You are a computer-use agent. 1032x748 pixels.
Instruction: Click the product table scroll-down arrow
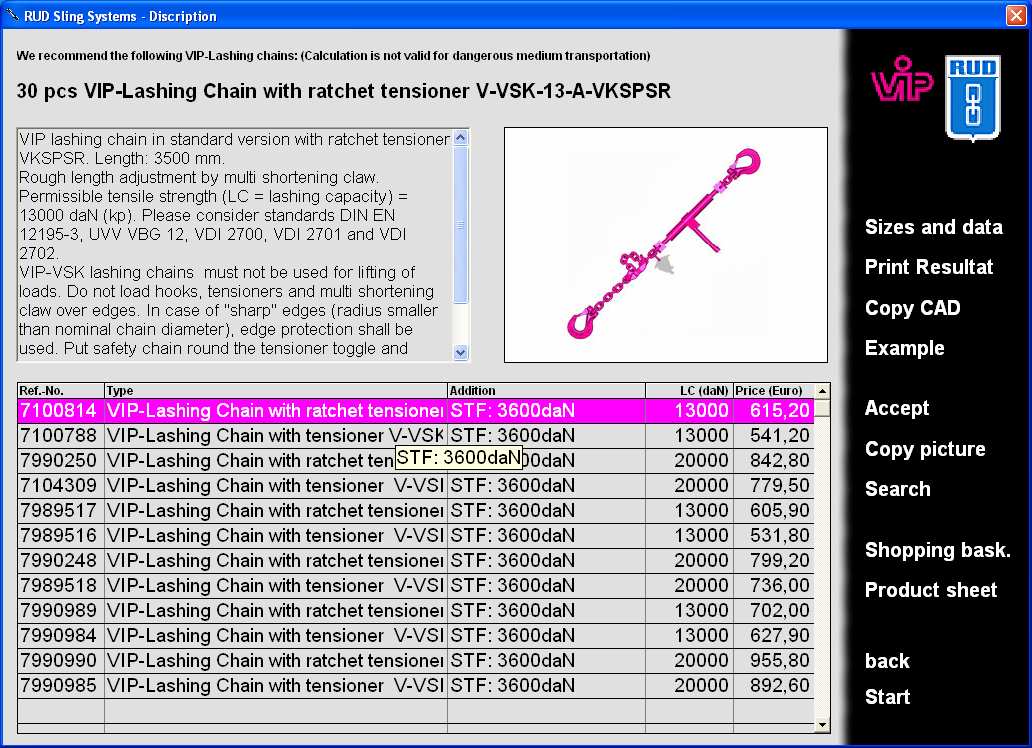click(x=822, y=725)
